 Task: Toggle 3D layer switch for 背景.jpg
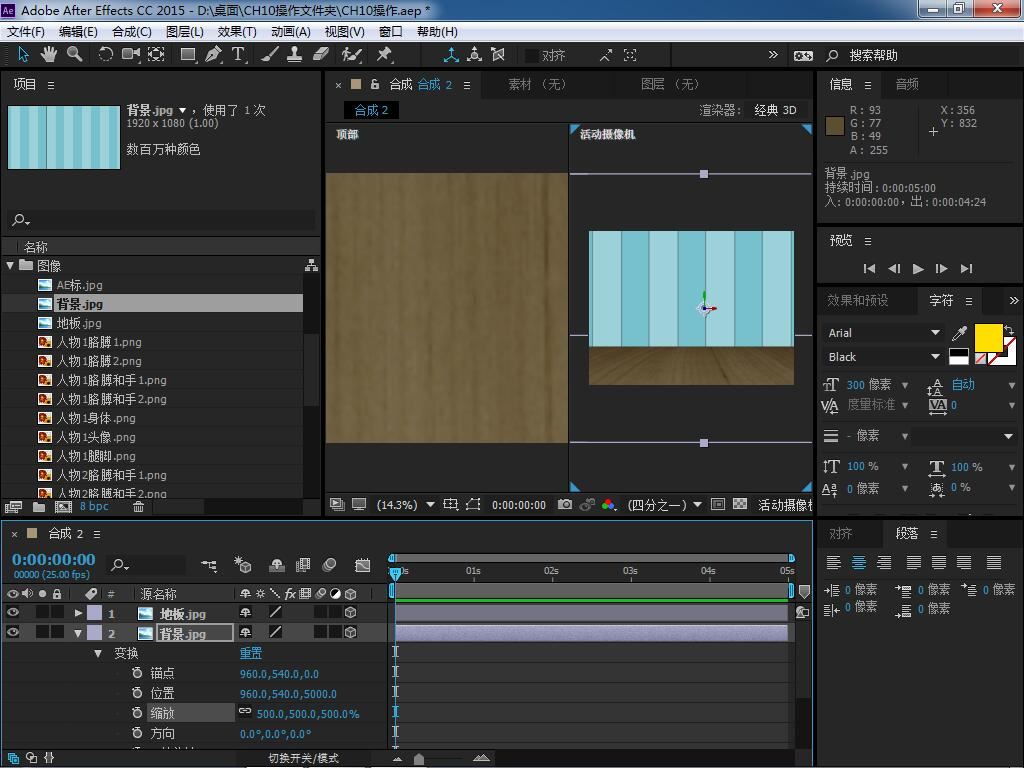click(351, 632)
